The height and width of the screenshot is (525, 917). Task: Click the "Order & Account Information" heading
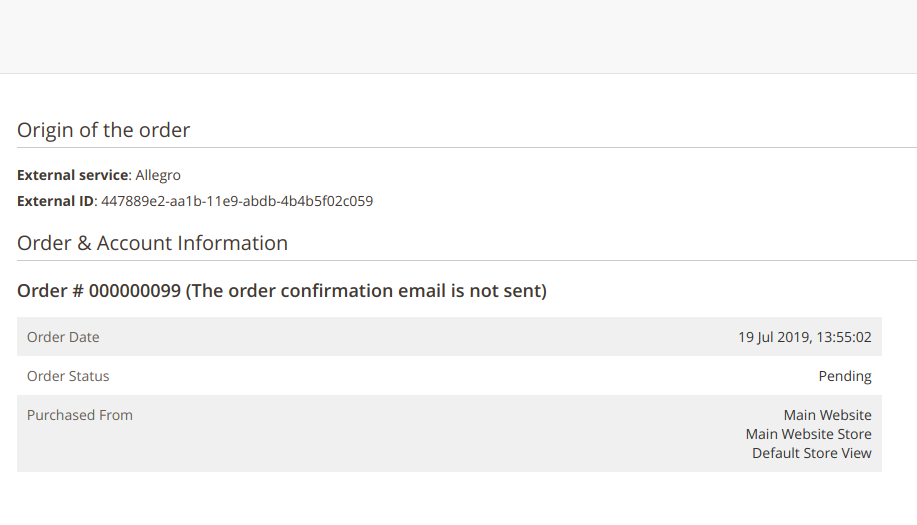coord(152,243)
